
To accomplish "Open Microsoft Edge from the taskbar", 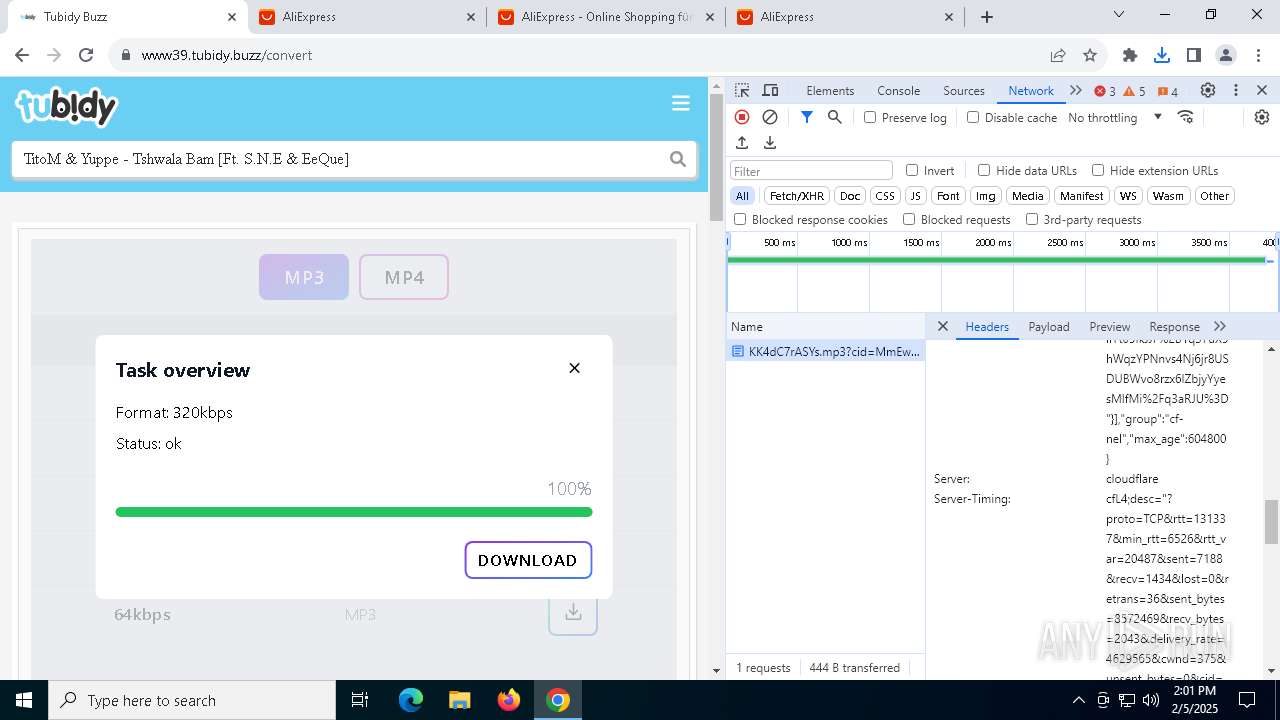I will pyautogui.click(x=411, y=700).
